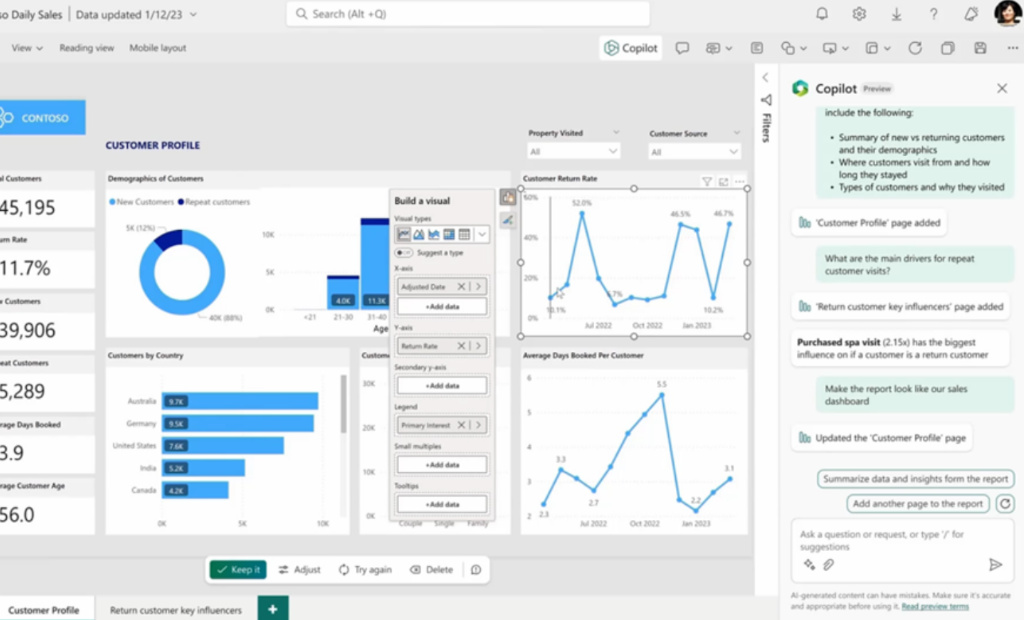Viewport: 1024px width, 620px height.
Task: Open the toolbar more options ellipsis
Action: pyautogui.click(x=1012, y=48)
